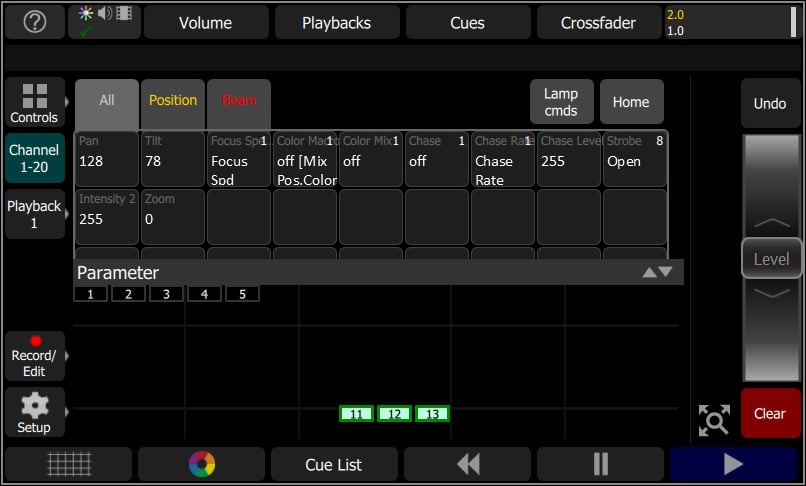
Task: Toggle fixture 12 selection
Action: (395, 413)
